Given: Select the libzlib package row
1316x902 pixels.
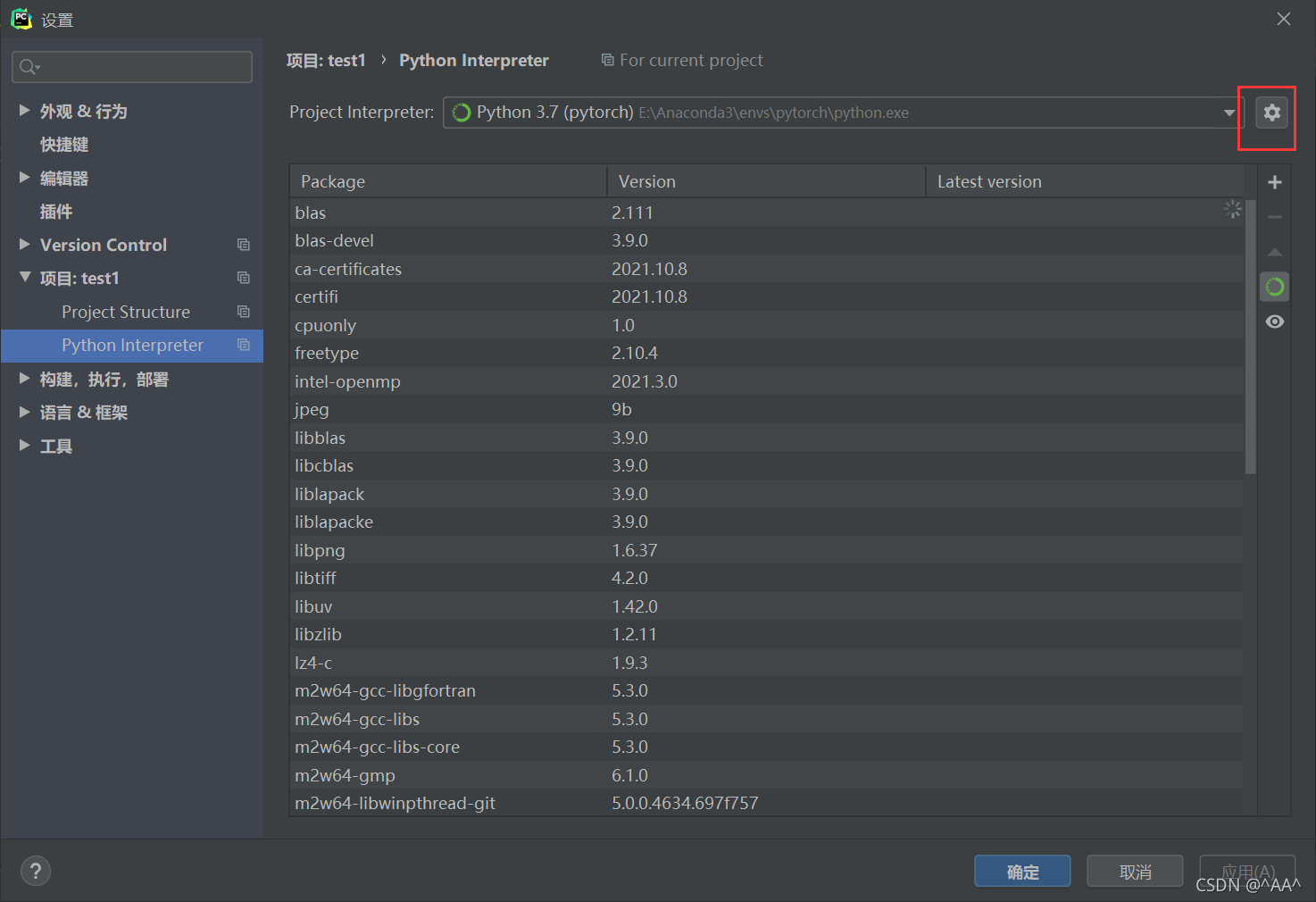Looking at the screenshot, I should (x=767, y=634).
